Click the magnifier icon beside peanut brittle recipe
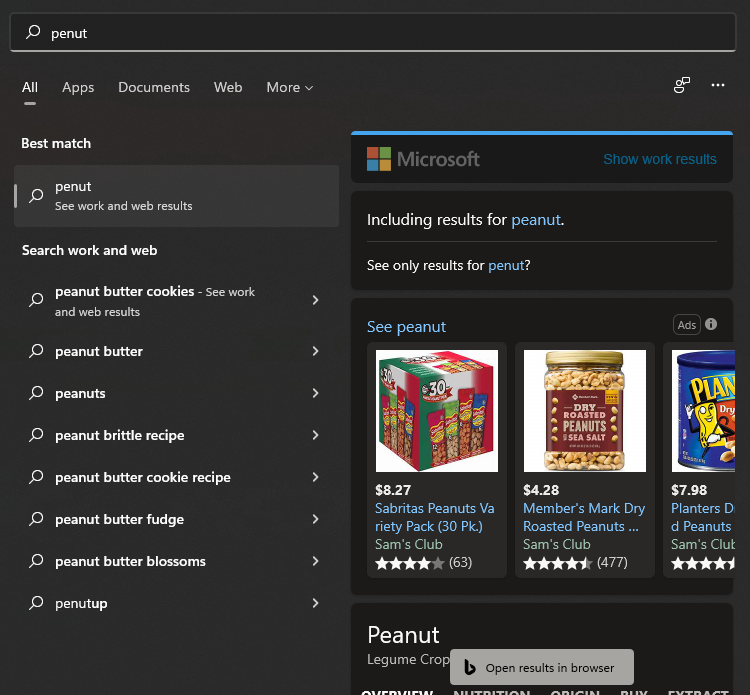The height and width of the screenshot is (695, 750). pyautogui.click(x=36, y=435)
